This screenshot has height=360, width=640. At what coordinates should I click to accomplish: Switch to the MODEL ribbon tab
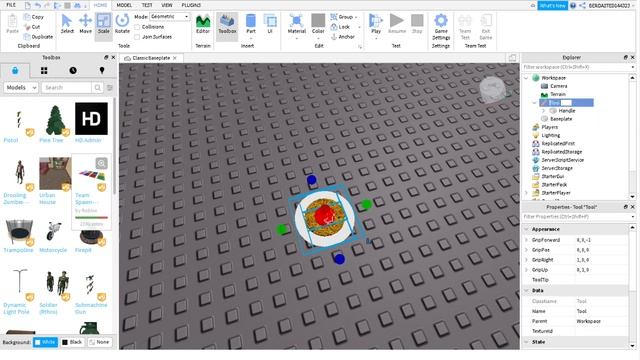click(x=124, y=5)
